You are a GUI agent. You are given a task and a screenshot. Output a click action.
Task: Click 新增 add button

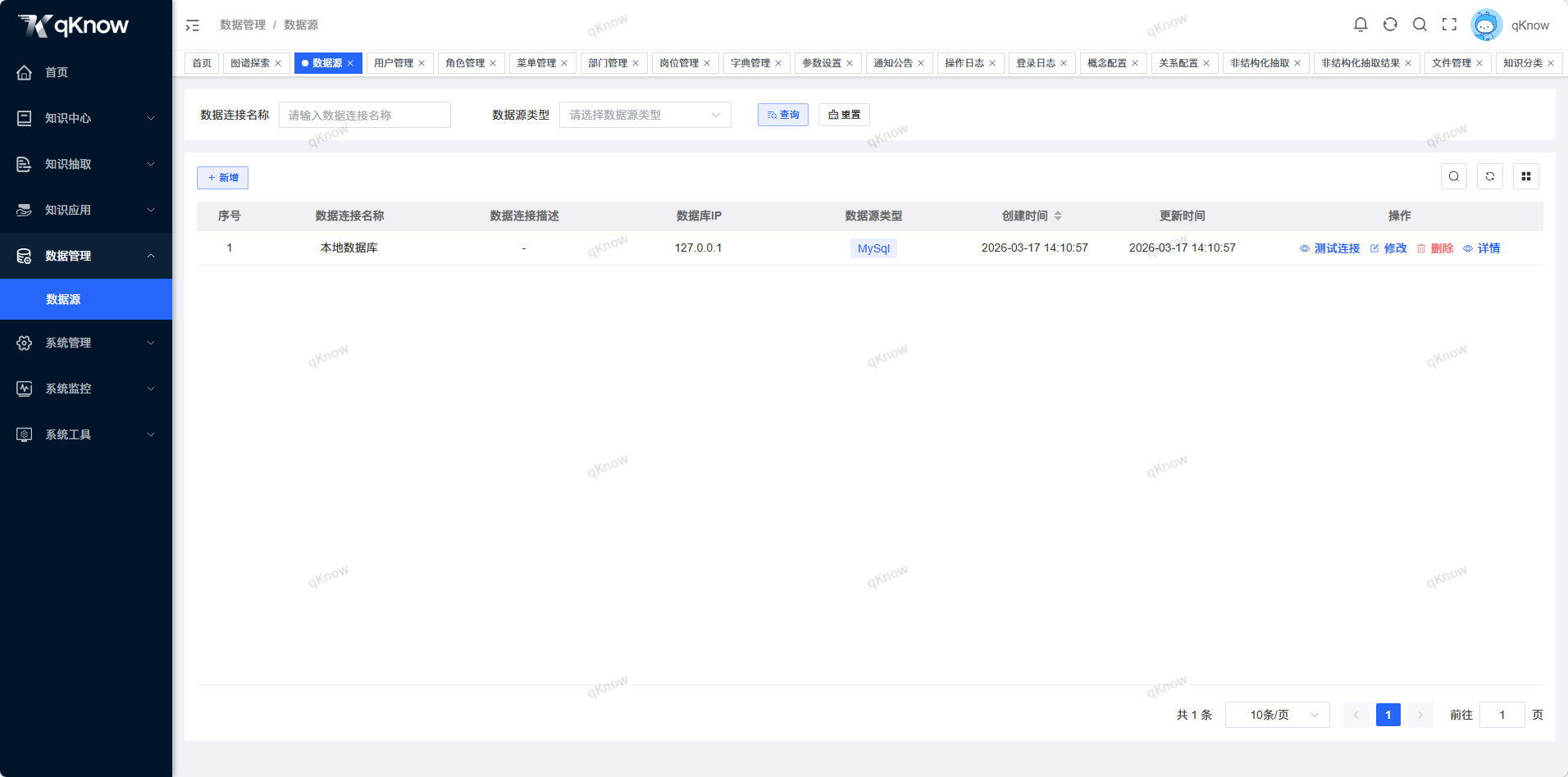point(222,178)
